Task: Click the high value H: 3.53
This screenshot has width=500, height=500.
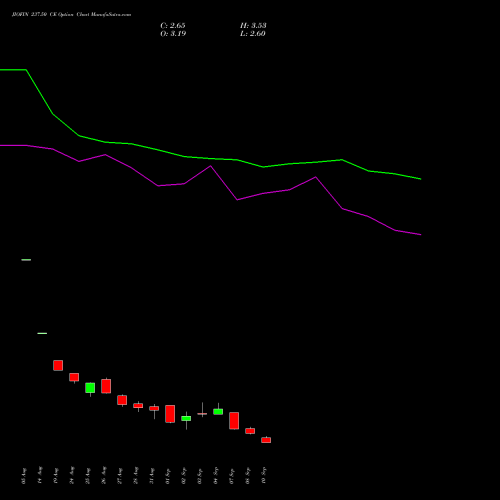Action: pos(253,26)
